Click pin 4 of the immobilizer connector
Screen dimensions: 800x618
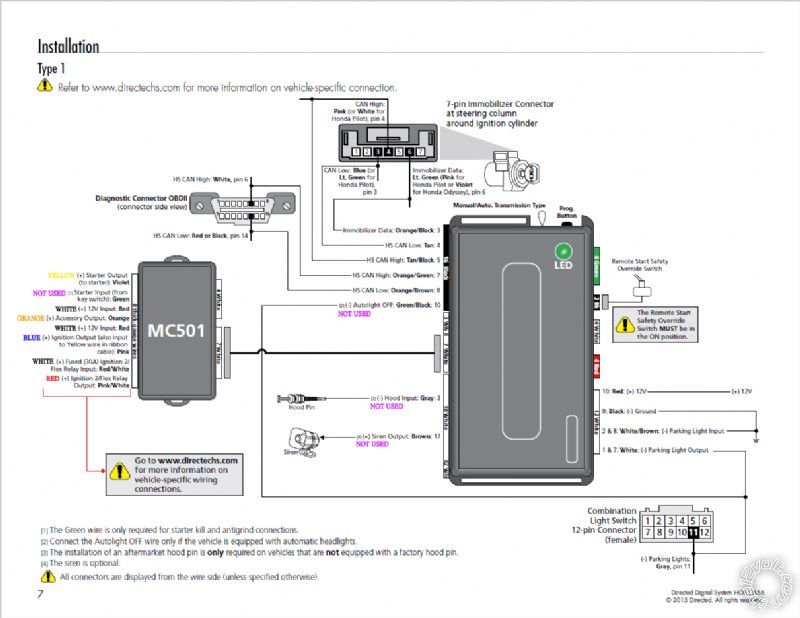(x=388, y=152)
